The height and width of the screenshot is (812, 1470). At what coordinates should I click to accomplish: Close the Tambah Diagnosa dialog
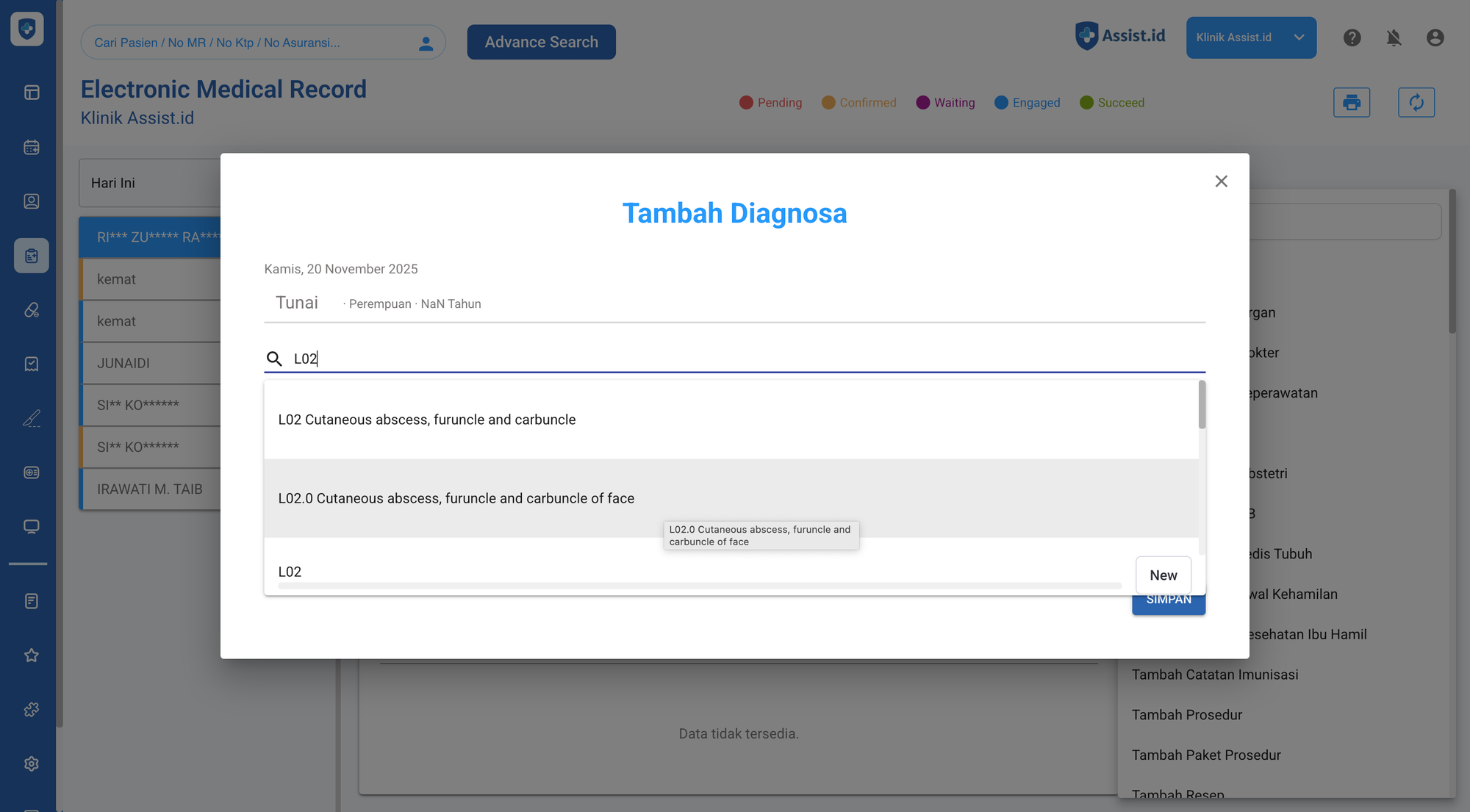[x=1221, y=182]
